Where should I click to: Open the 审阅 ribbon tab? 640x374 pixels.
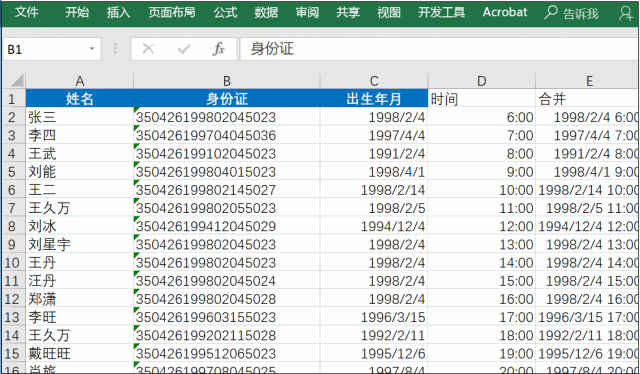click(307, 13)
